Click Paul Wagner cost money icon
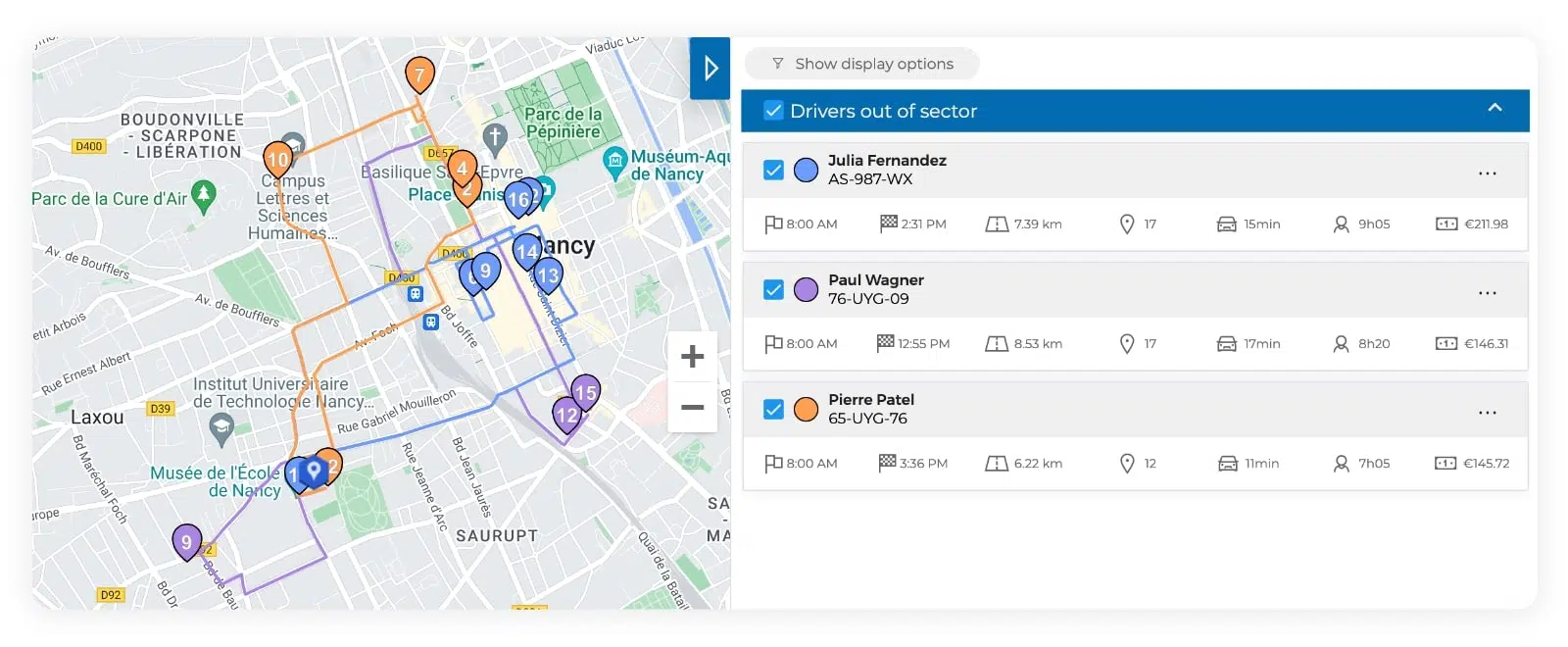The width and height of the screenshot is (1568, 647). point(1445,344)
